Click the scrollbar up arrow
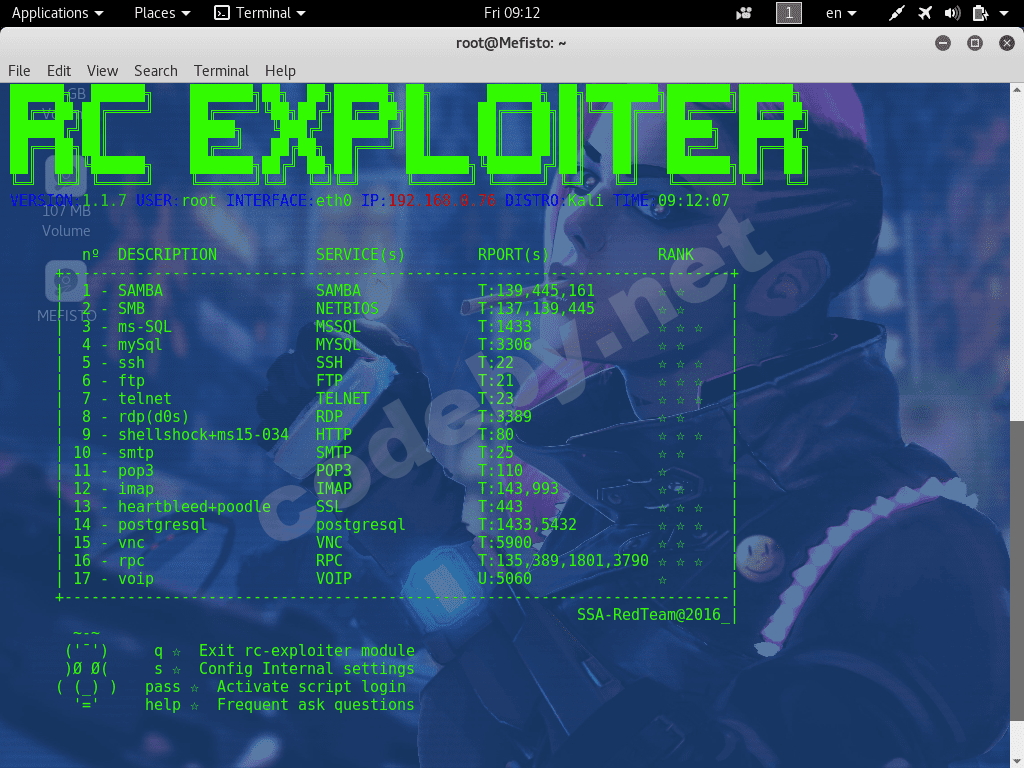The height and width of the screenshot is (768, 1024). (x=1017, y=89)
